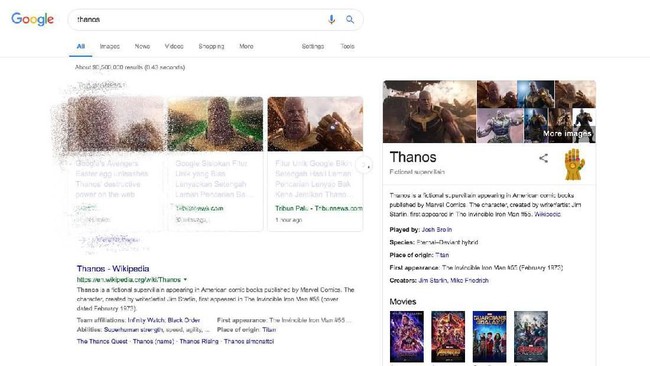This screenshot has width=650, height=366.
Task: Advance the top stories carousel arrow
Action: click(364, 165)
